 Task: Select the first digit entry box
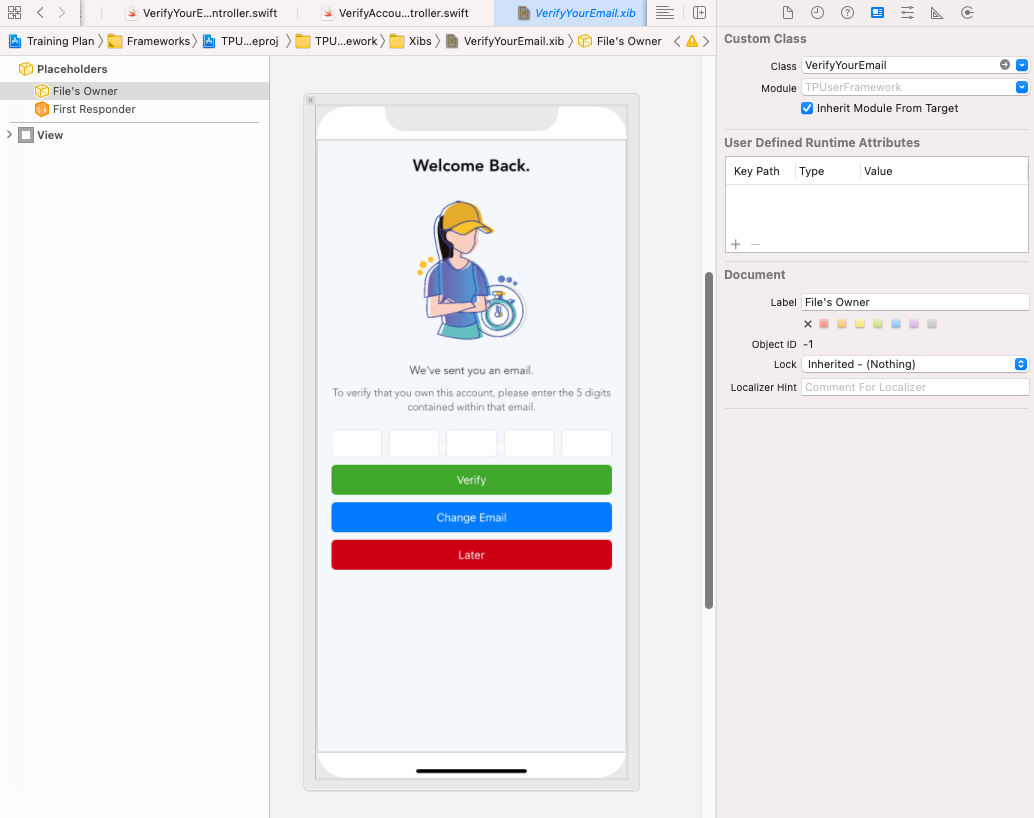tap(357, 443)
